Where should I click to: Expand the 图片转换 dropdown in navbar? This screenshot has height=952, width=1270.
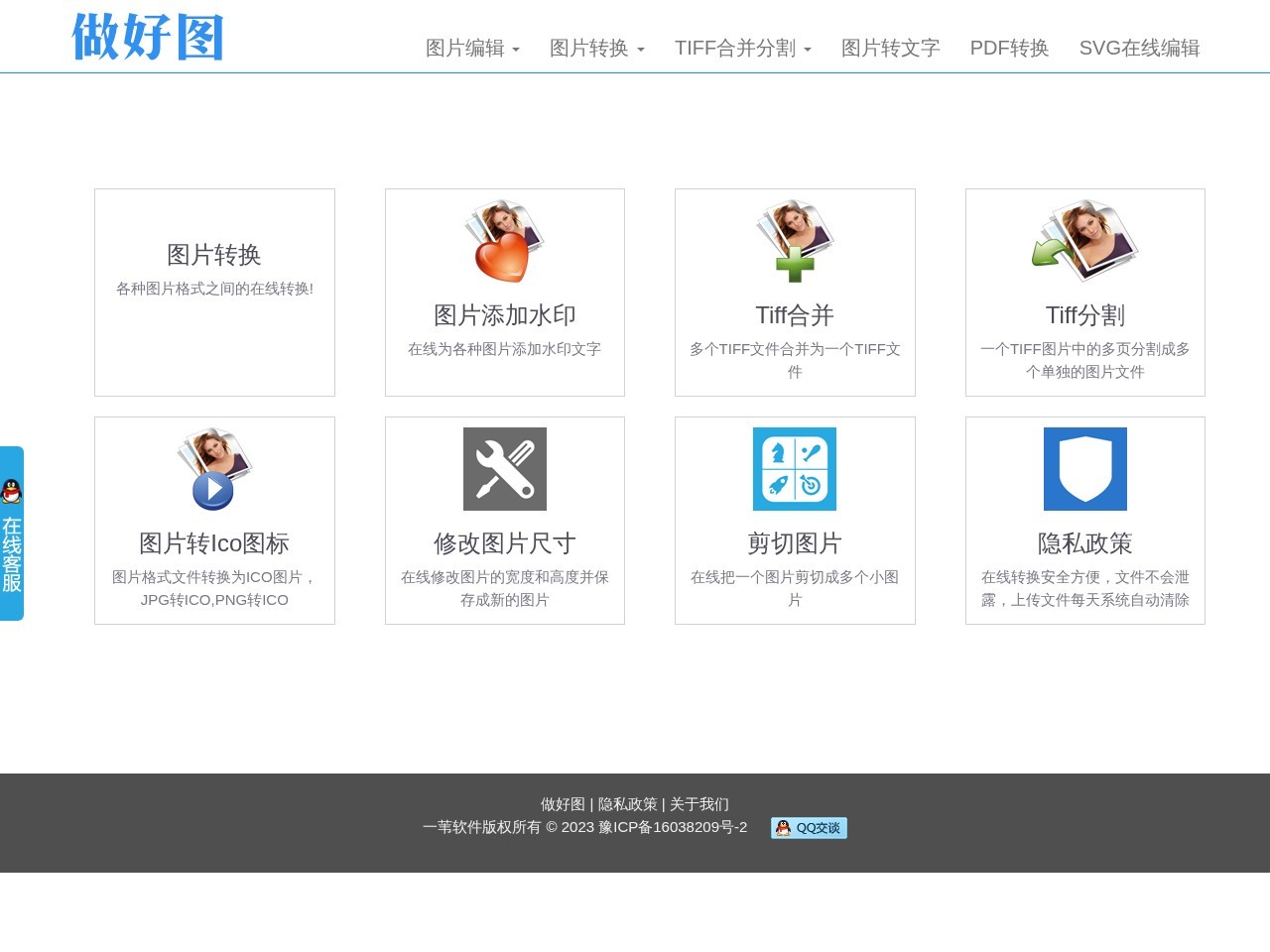(597, 48)
